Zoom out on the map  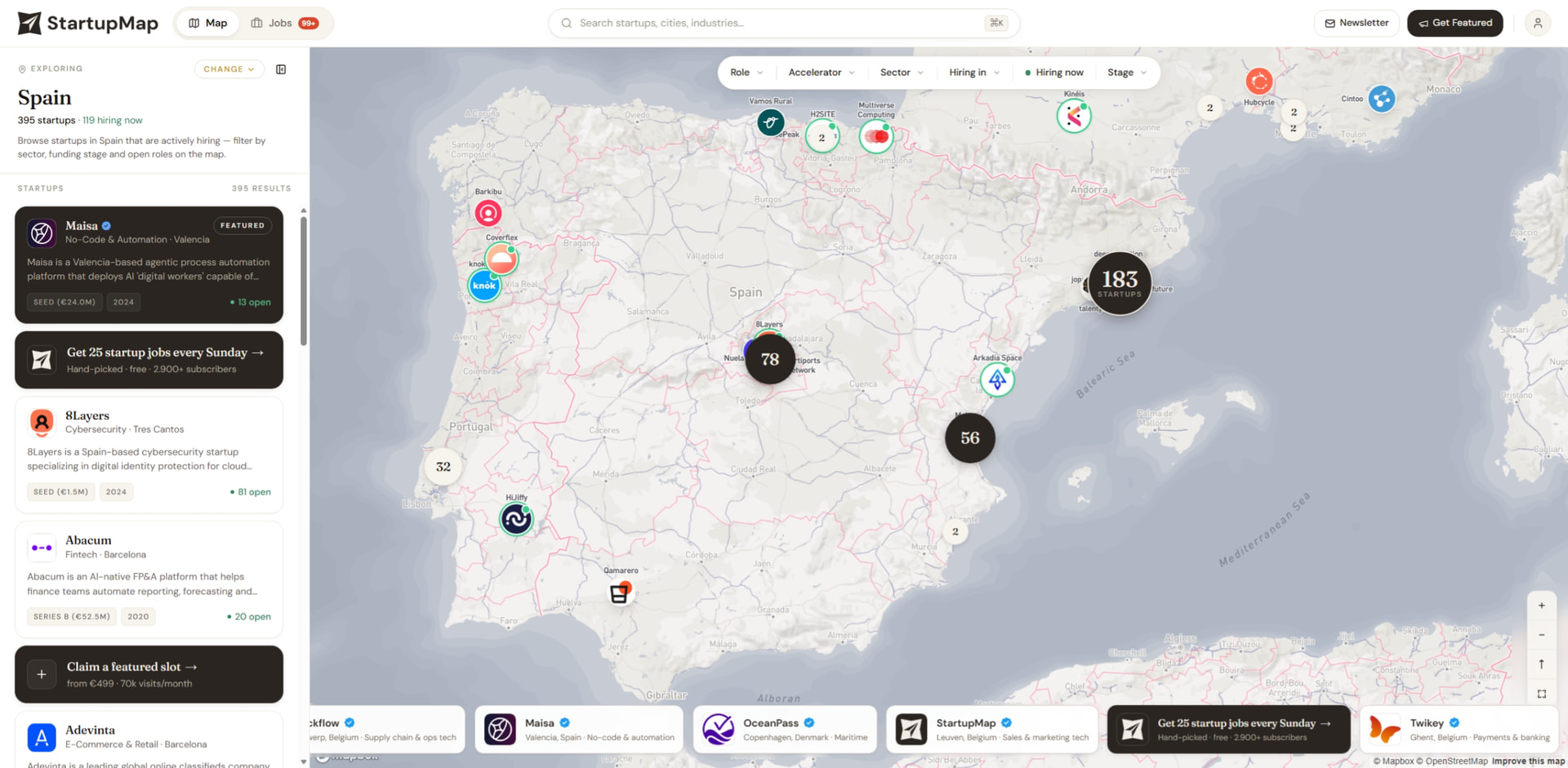pyautogui.click(x=1541, y=635)
